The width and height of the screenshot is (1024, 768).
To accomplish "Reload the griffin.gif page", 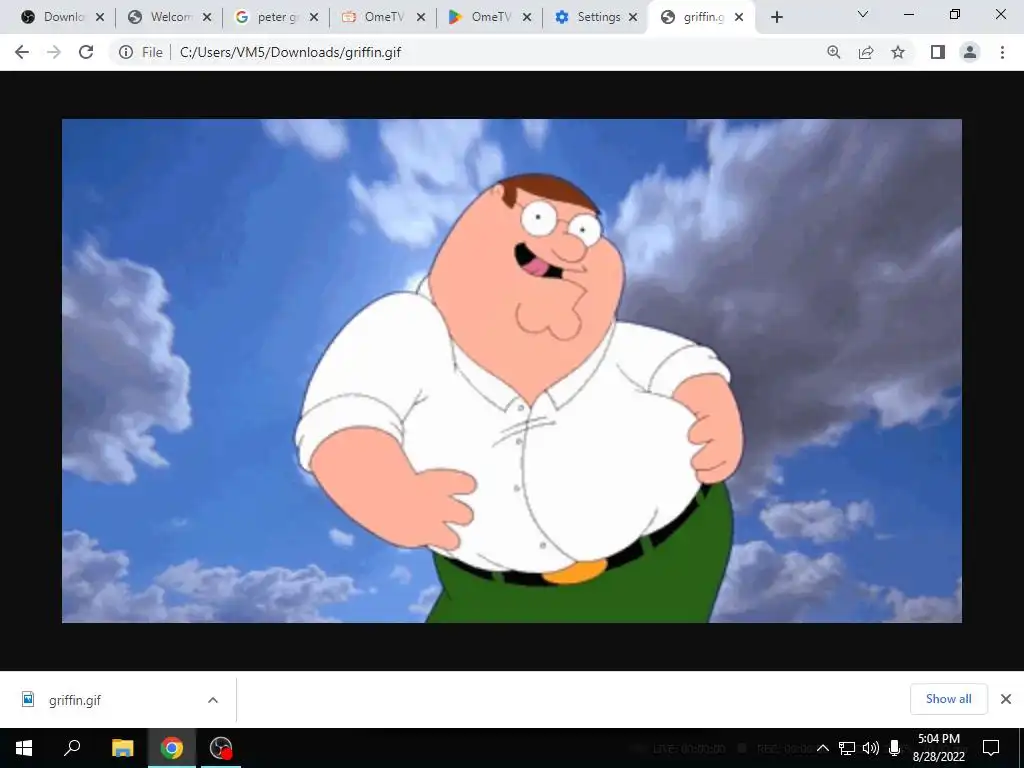I will click(86, 52).
